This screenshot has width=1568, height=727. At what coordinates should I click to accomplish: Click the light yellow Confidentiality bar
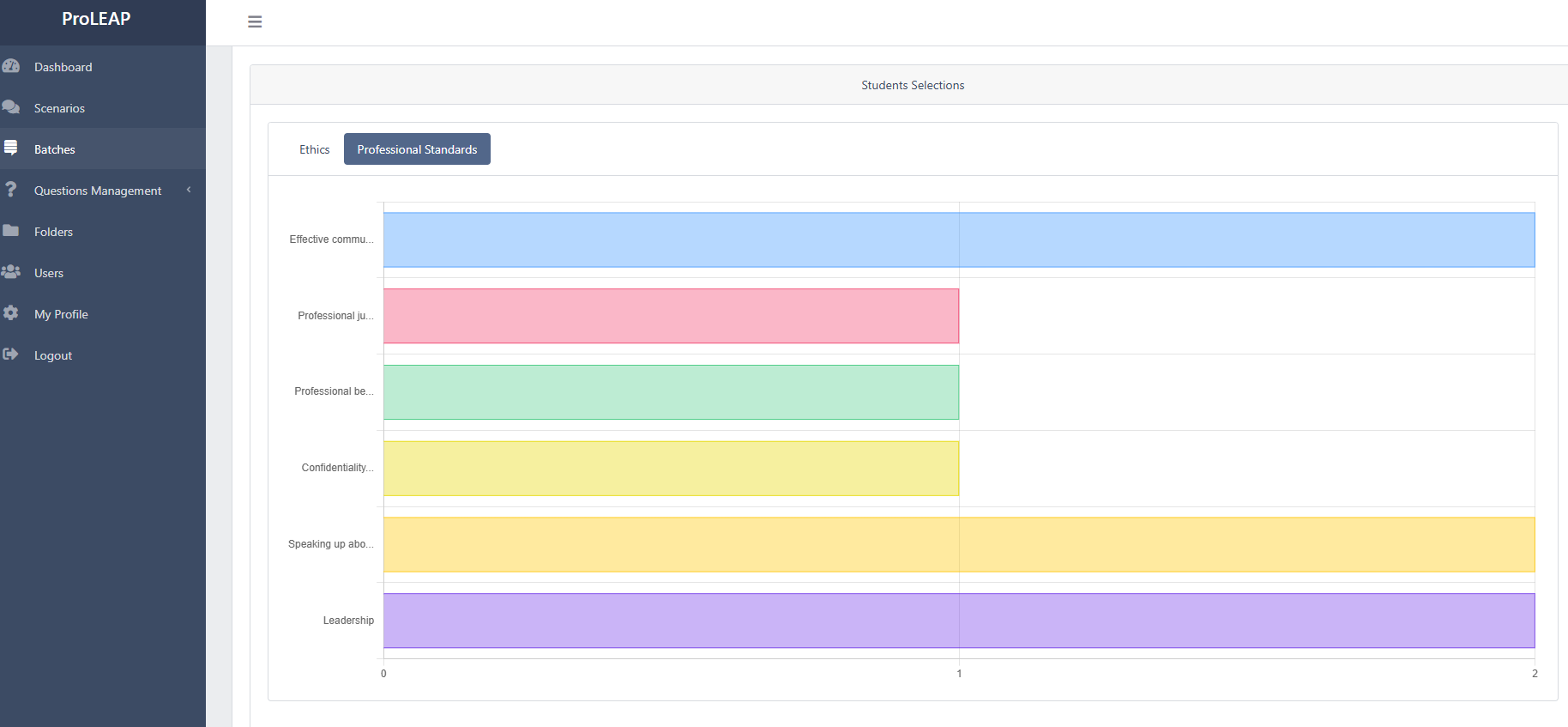[671, 469]
